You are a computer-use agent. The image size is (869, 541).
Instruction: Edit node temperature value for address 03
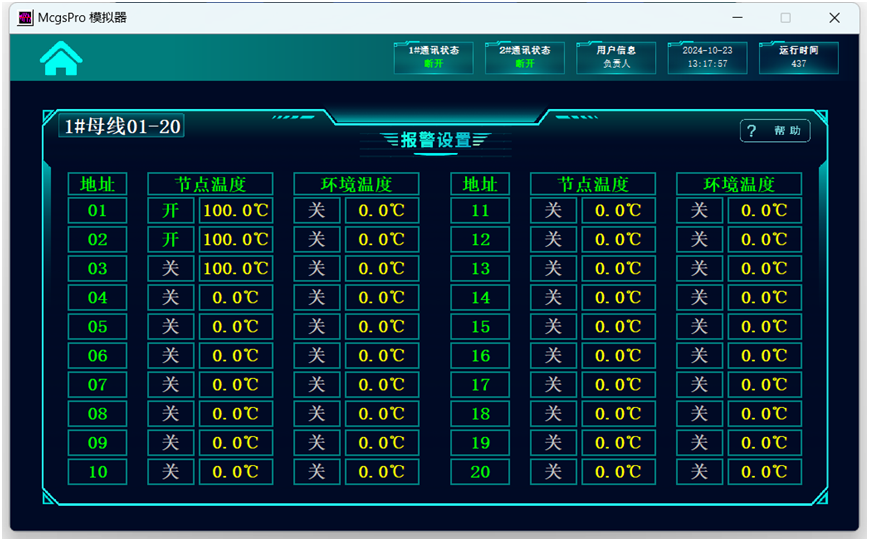point(236,268)
